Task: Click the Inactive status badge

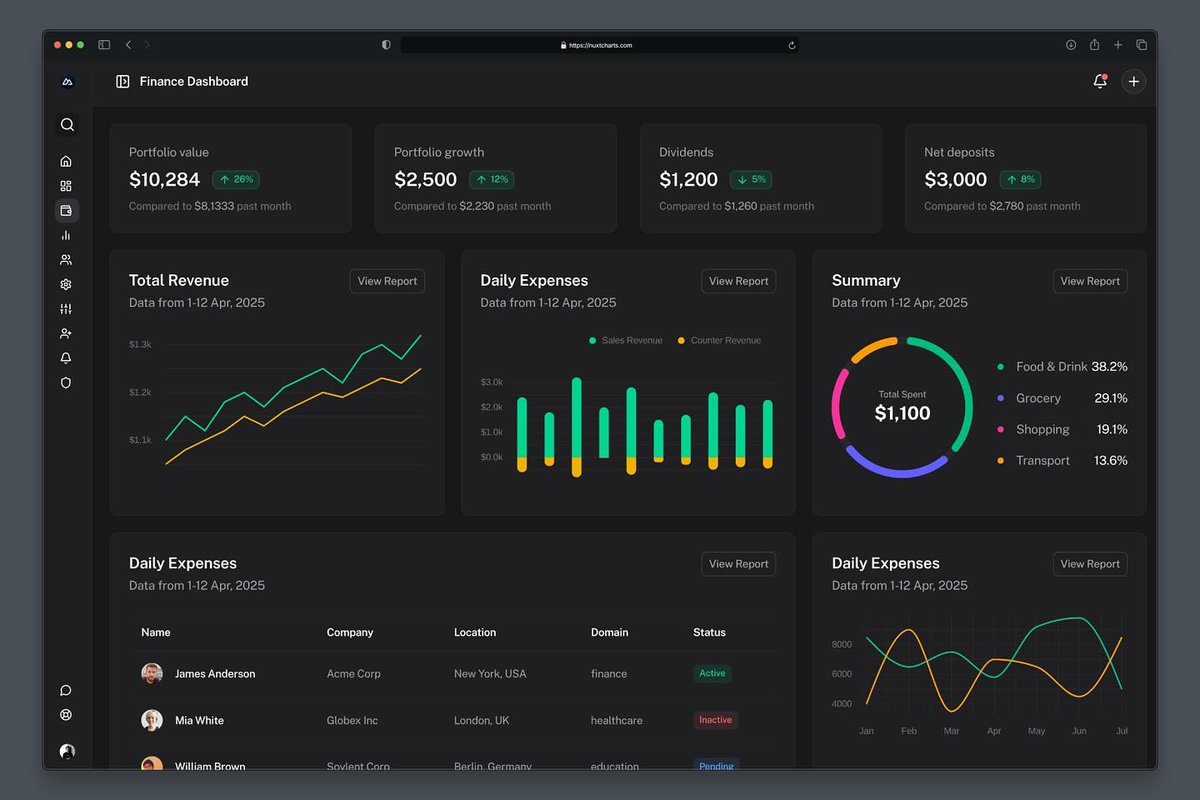Action: point(716,720)
